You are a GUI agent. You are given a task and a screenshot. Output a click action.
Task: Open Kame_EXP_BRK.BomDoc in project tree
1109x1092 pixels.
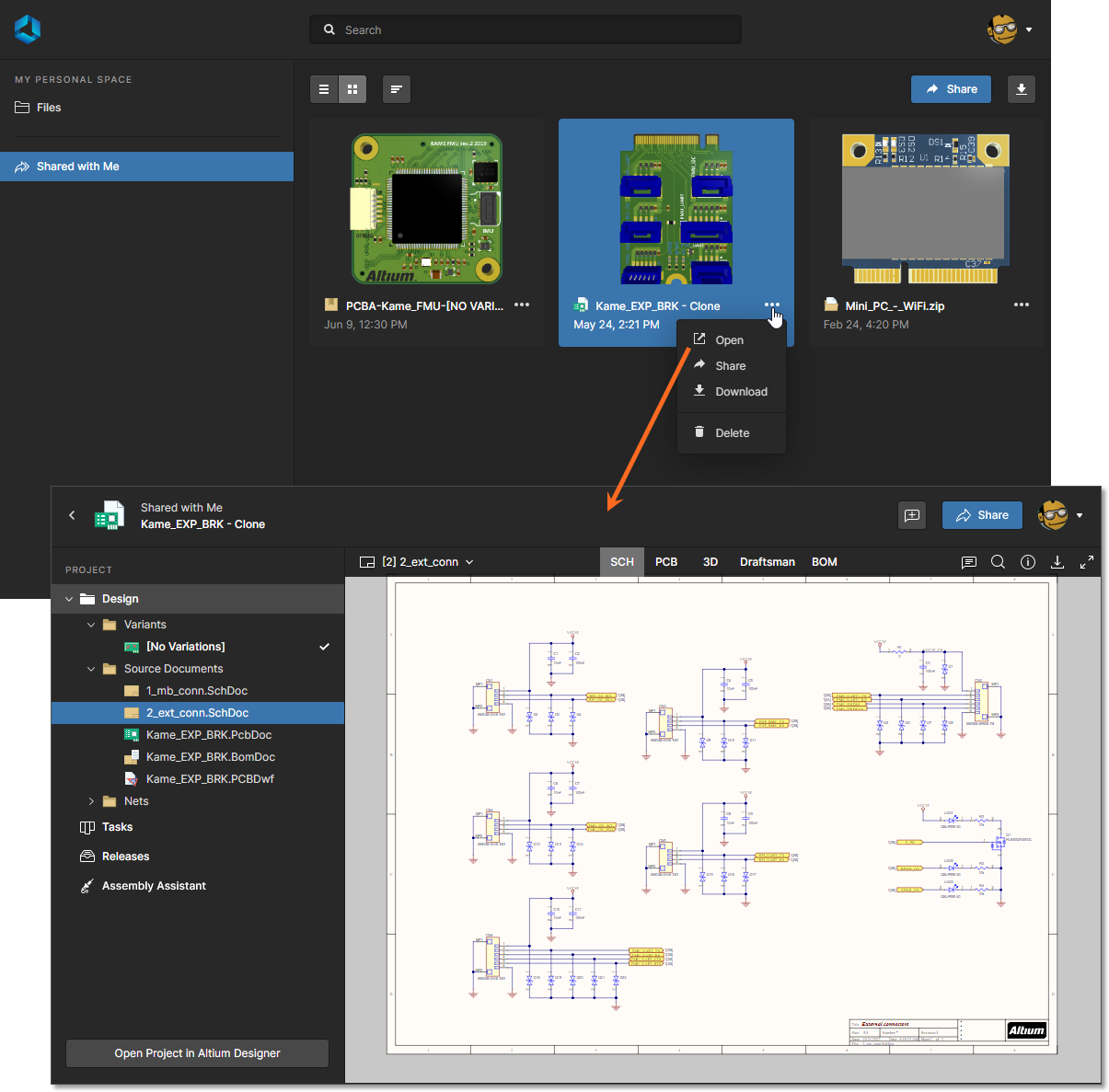[198, 757]
